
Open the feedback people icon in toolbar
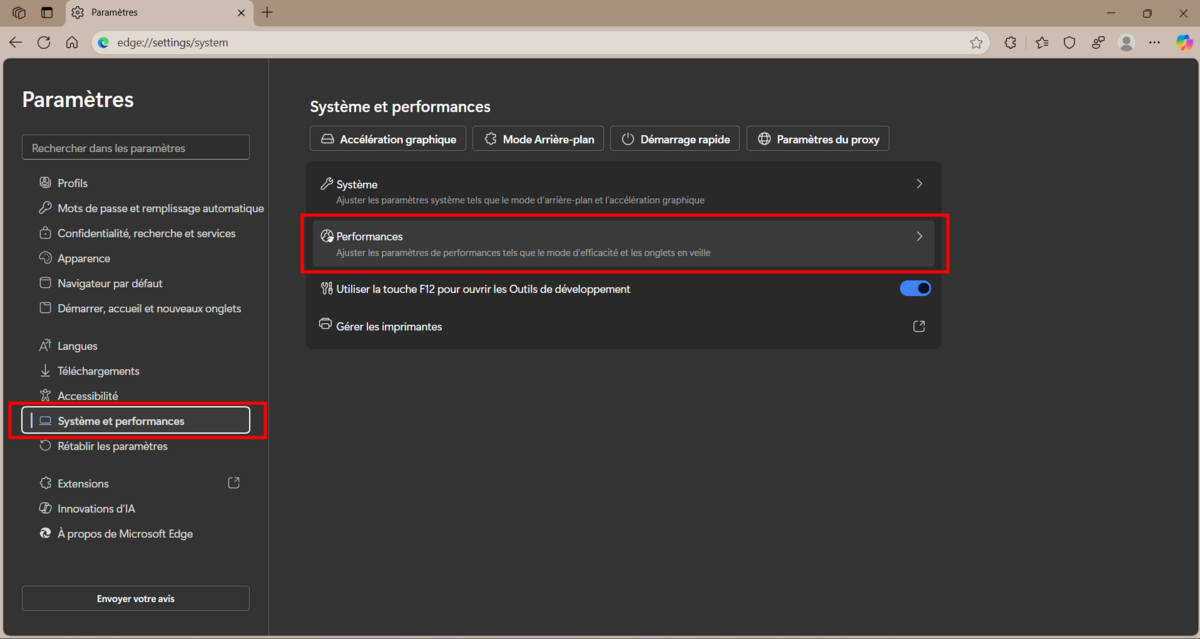(1098, 43)
